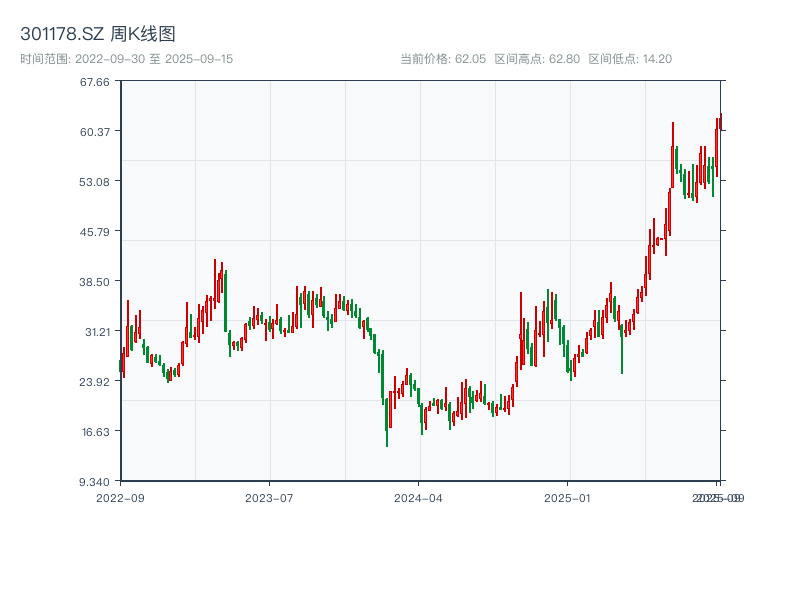Click y-axis value 31.21
Screen dimensions: 800x600
[x=97, y=332]
